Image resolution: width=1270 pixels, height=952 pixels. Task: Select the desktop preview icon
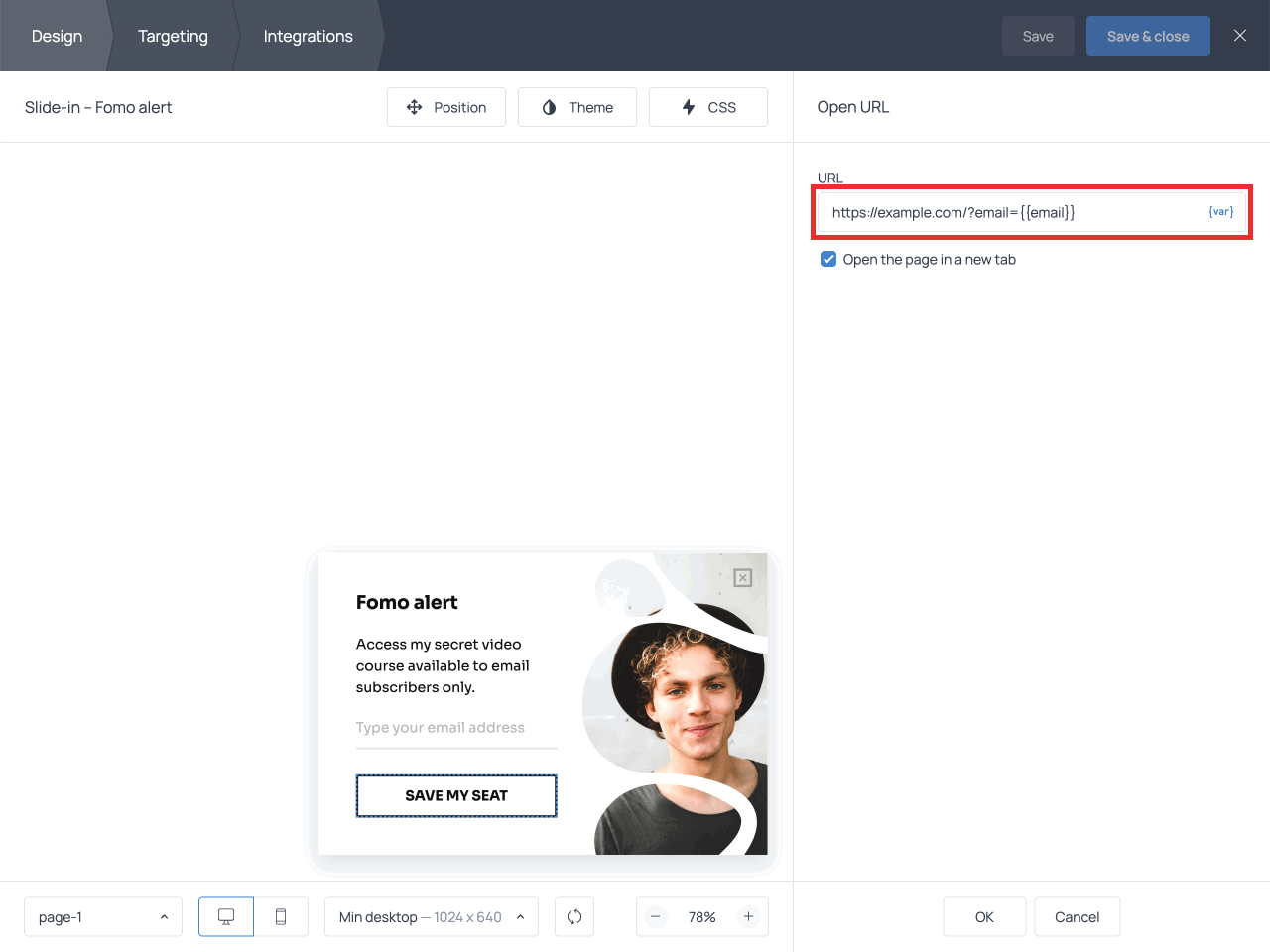pos(226,917)
